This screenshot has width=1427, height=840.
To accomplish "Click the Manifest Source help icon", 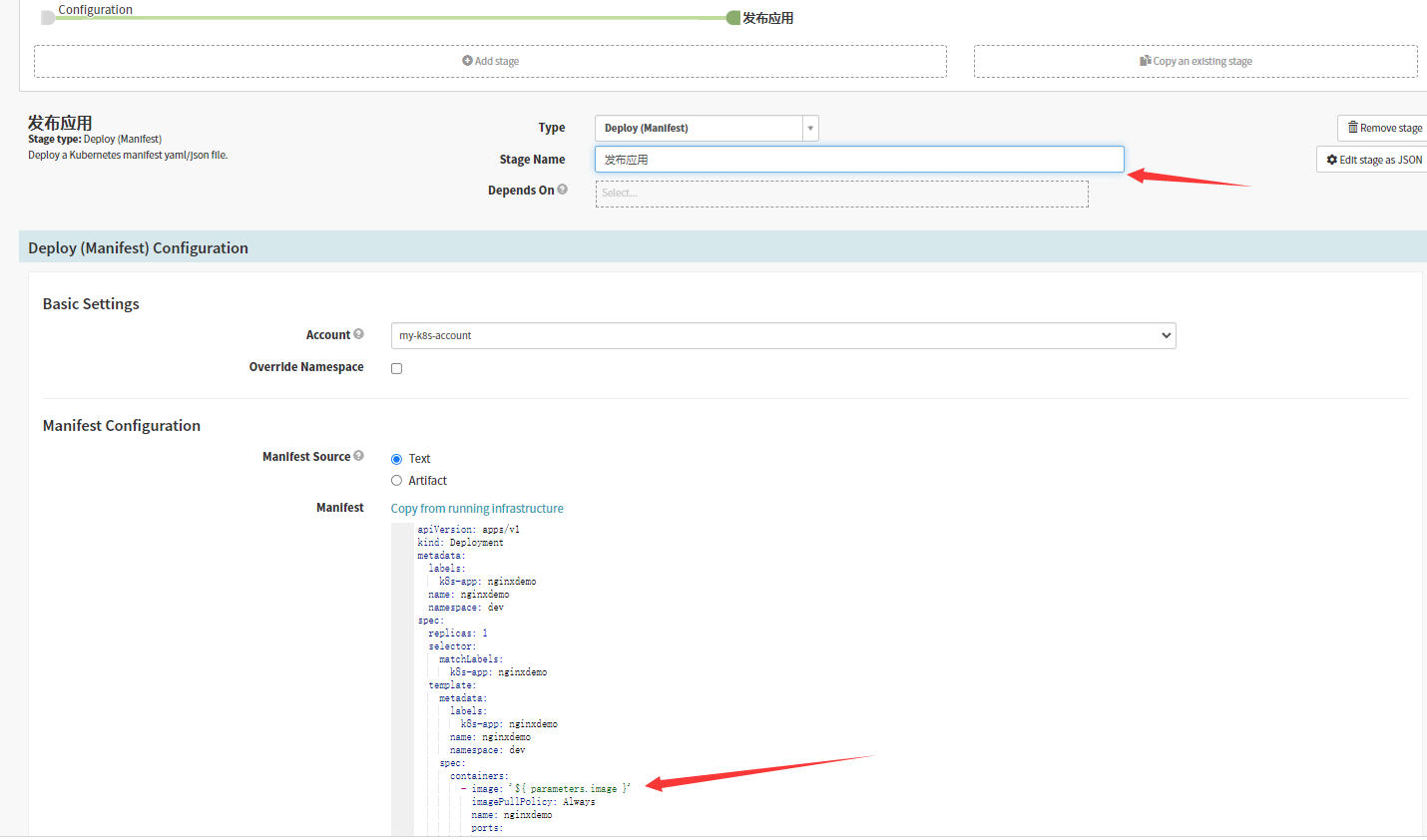I will pos(358,456).
